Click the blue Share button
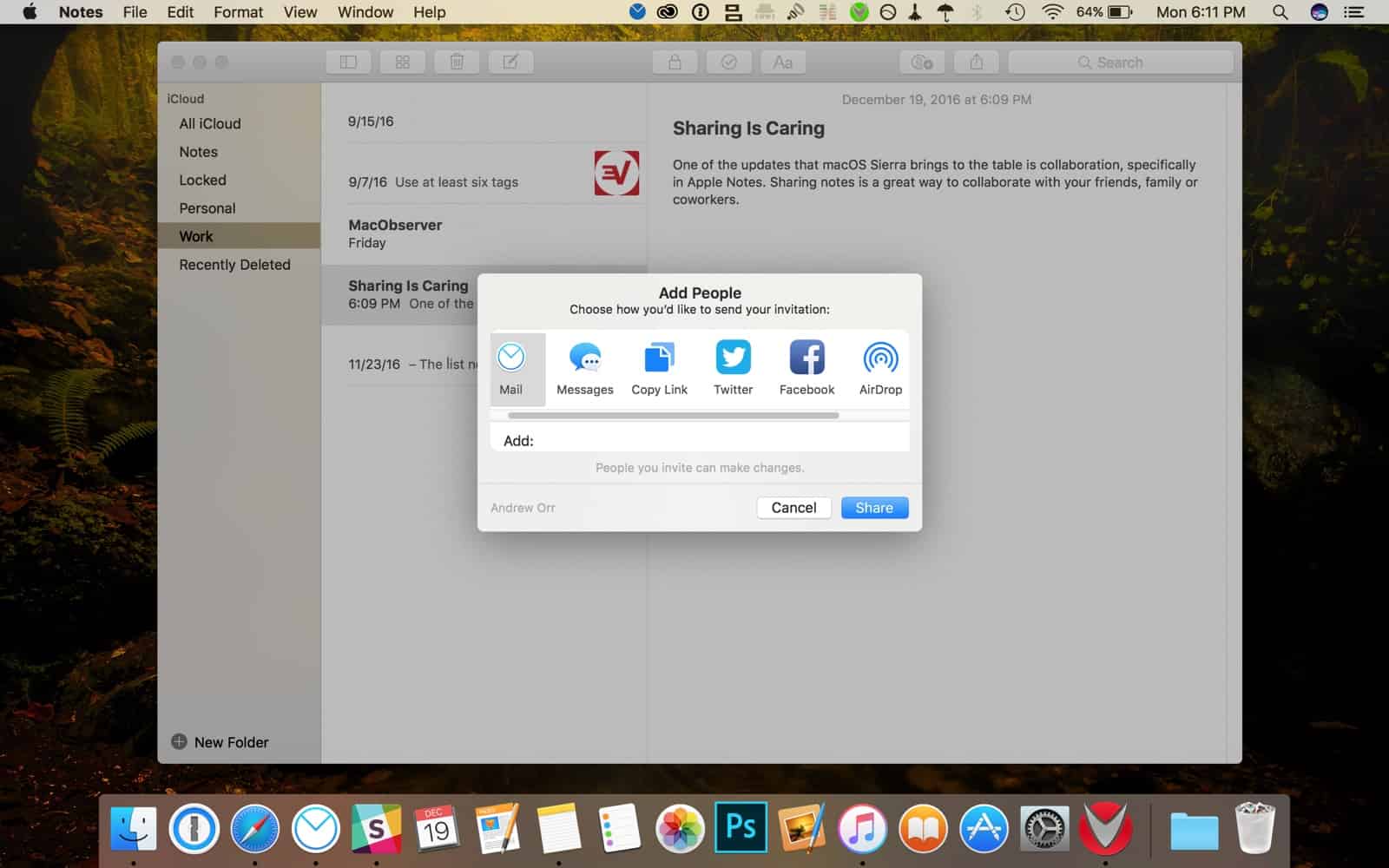This screenshot has width=1389, height=868. (874, 508)
